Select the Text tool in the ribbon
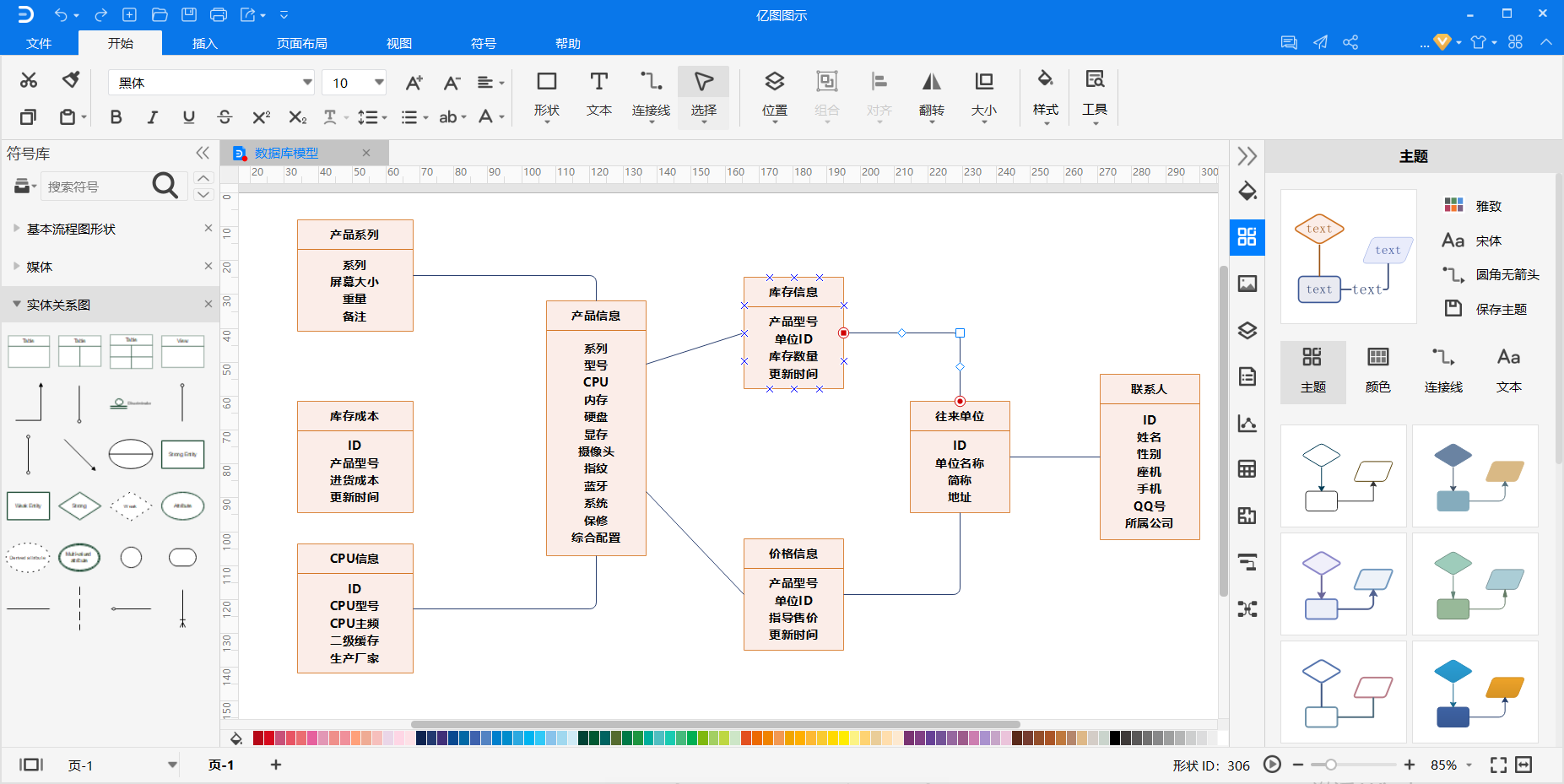This screenshot has height=784, width=1564. [598, 95]
